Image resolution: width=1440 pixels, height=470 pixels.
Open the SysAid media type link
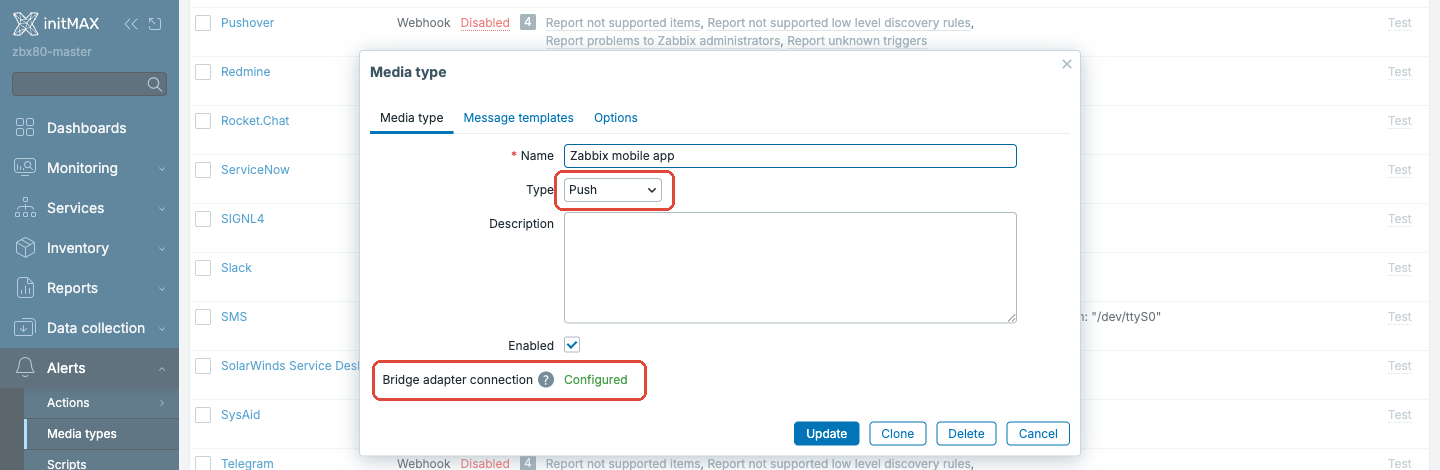tap(241, 415)
